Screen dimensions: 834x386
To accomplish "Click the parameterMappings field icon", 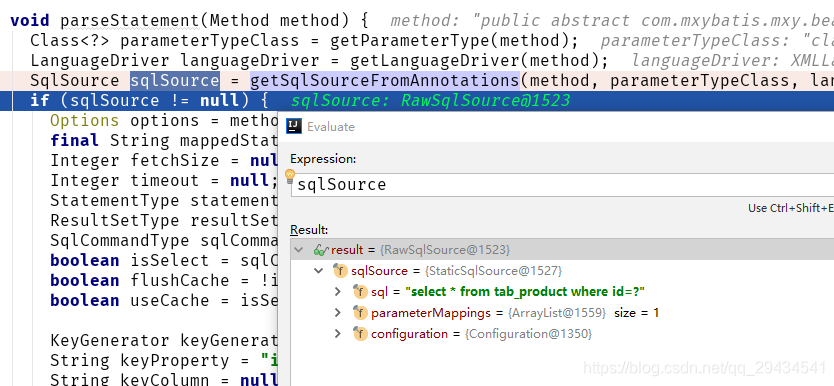I will pyautogui.click(x=361, y=313).
